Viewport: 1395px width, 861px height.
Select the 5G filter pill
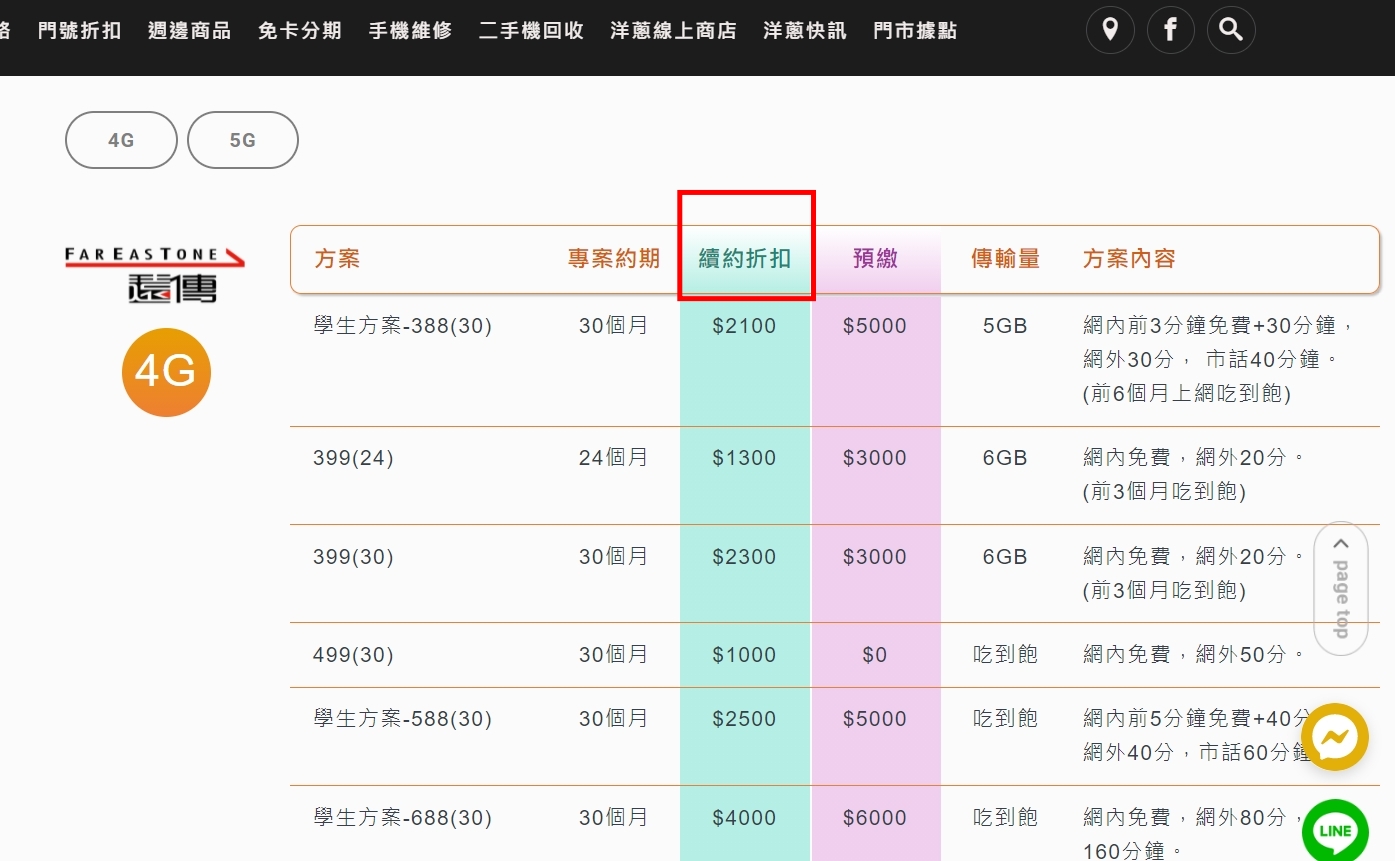click(x=243, y=140)
